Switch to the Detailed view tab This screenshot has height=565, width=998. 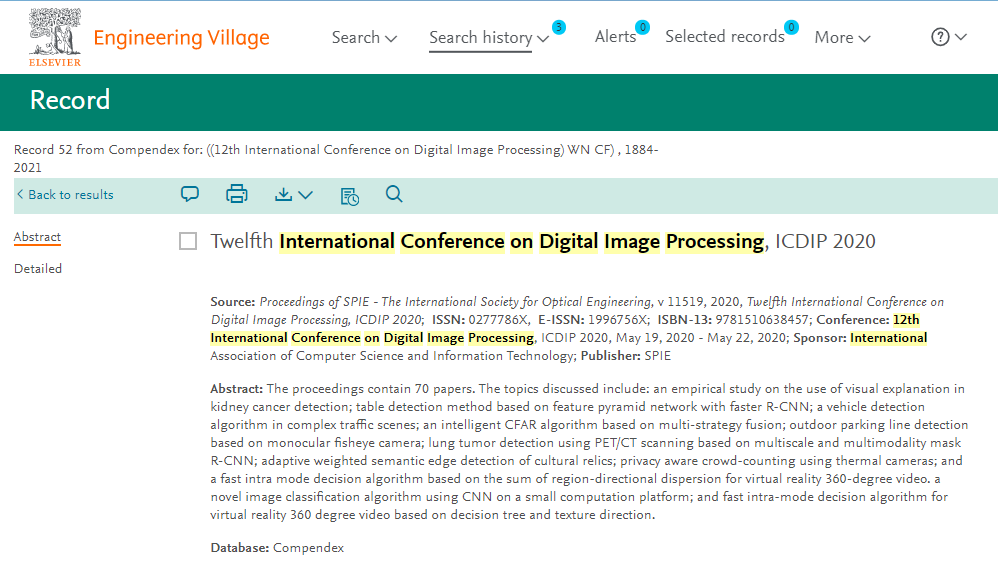[38, 269]
